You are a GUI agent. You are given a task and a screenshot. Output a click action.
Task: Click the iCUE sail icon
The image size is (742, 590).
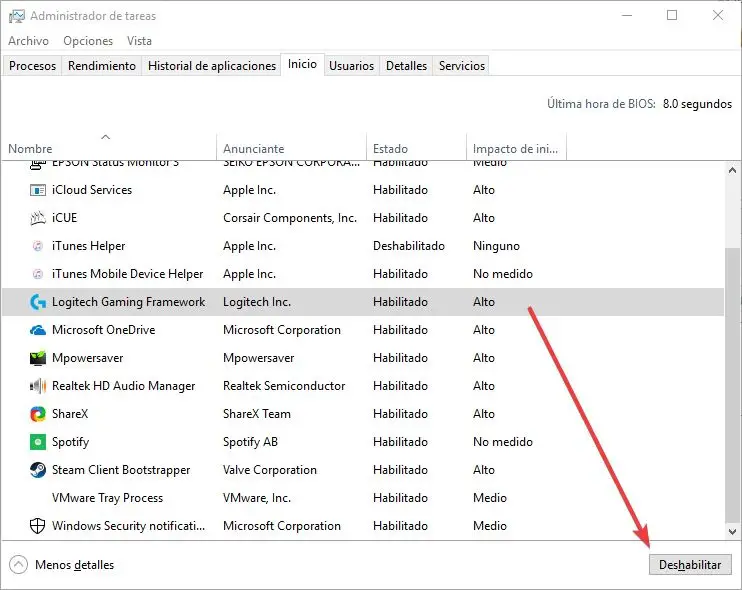tap(38, 218)
